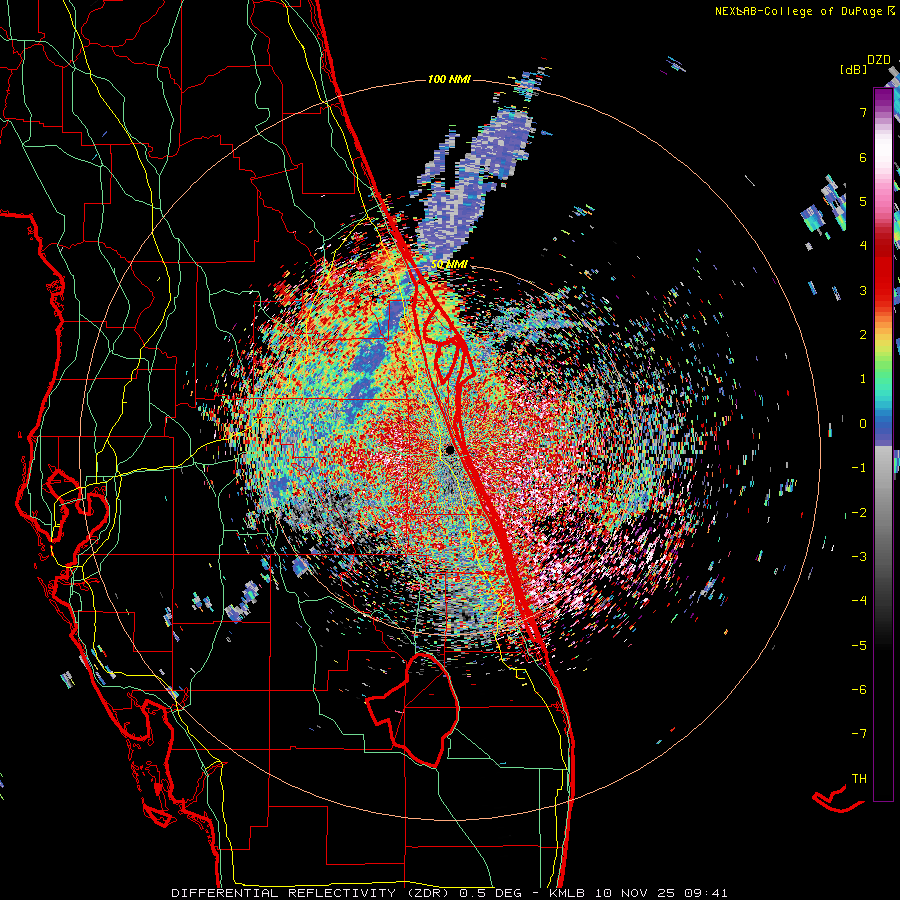Click the -3 tick label on color scale
The height and width of the screenshot is (900, 900).
point(859,556)
